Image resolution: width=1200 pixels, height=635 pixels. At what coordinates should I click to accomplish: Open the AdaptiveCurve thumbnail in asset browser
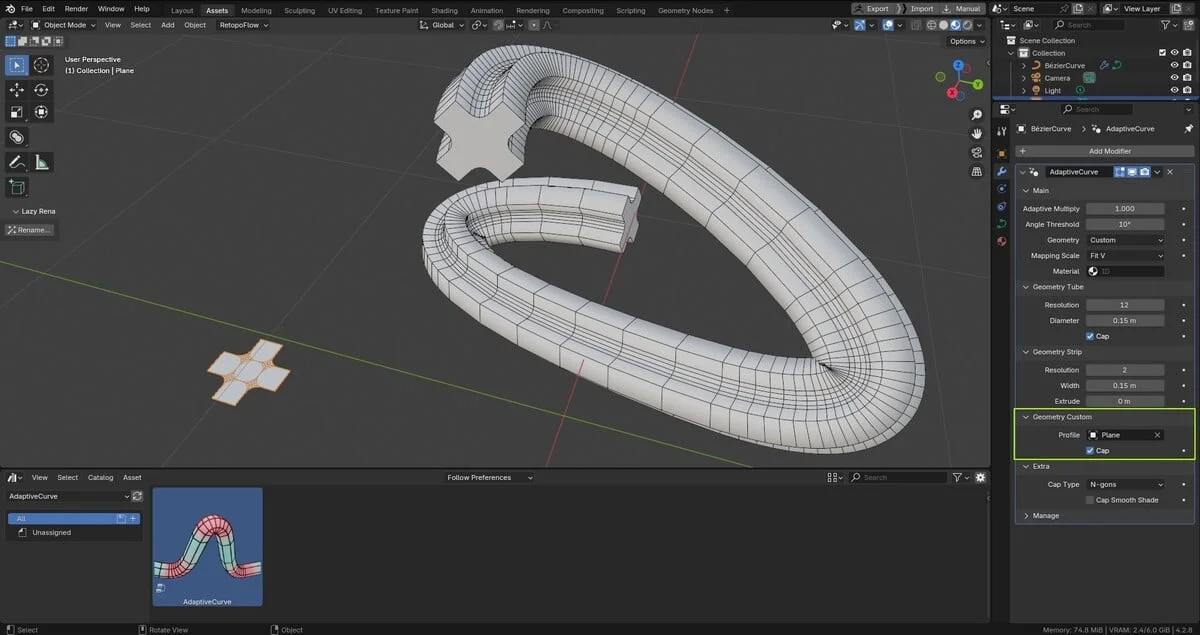coord(207,545)
